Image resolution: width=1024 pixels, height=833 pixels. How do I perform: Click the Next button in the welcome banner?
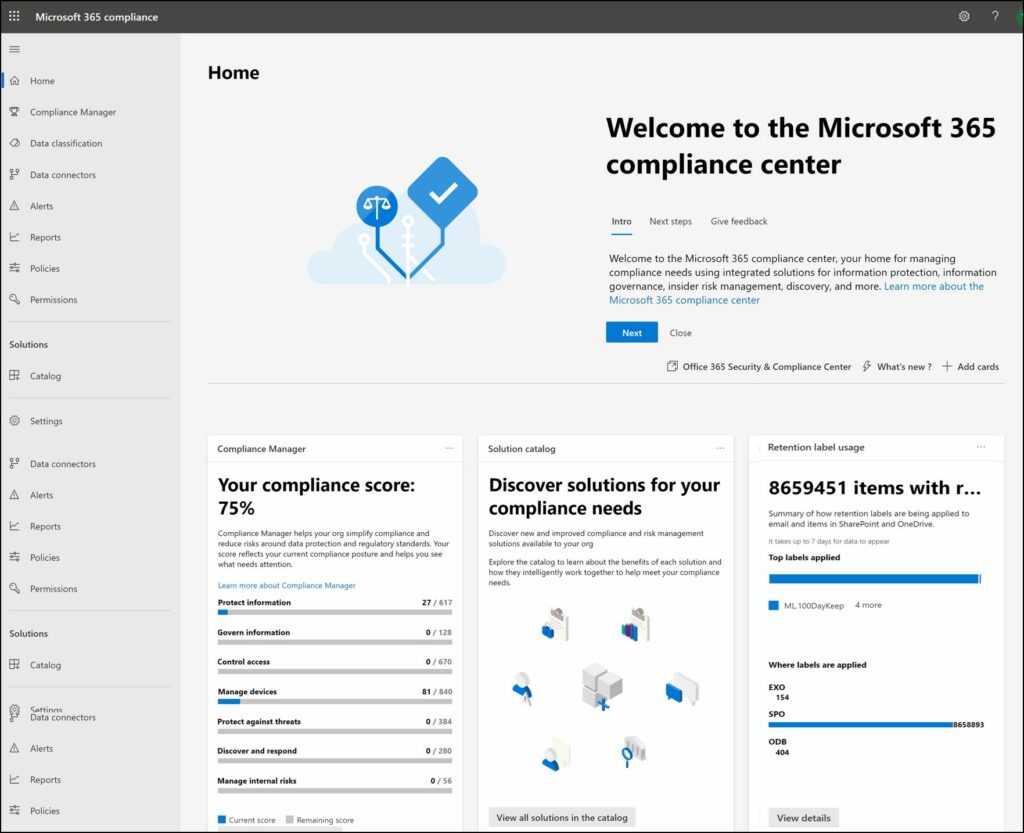pyautogui.click(x=631, y=332)
